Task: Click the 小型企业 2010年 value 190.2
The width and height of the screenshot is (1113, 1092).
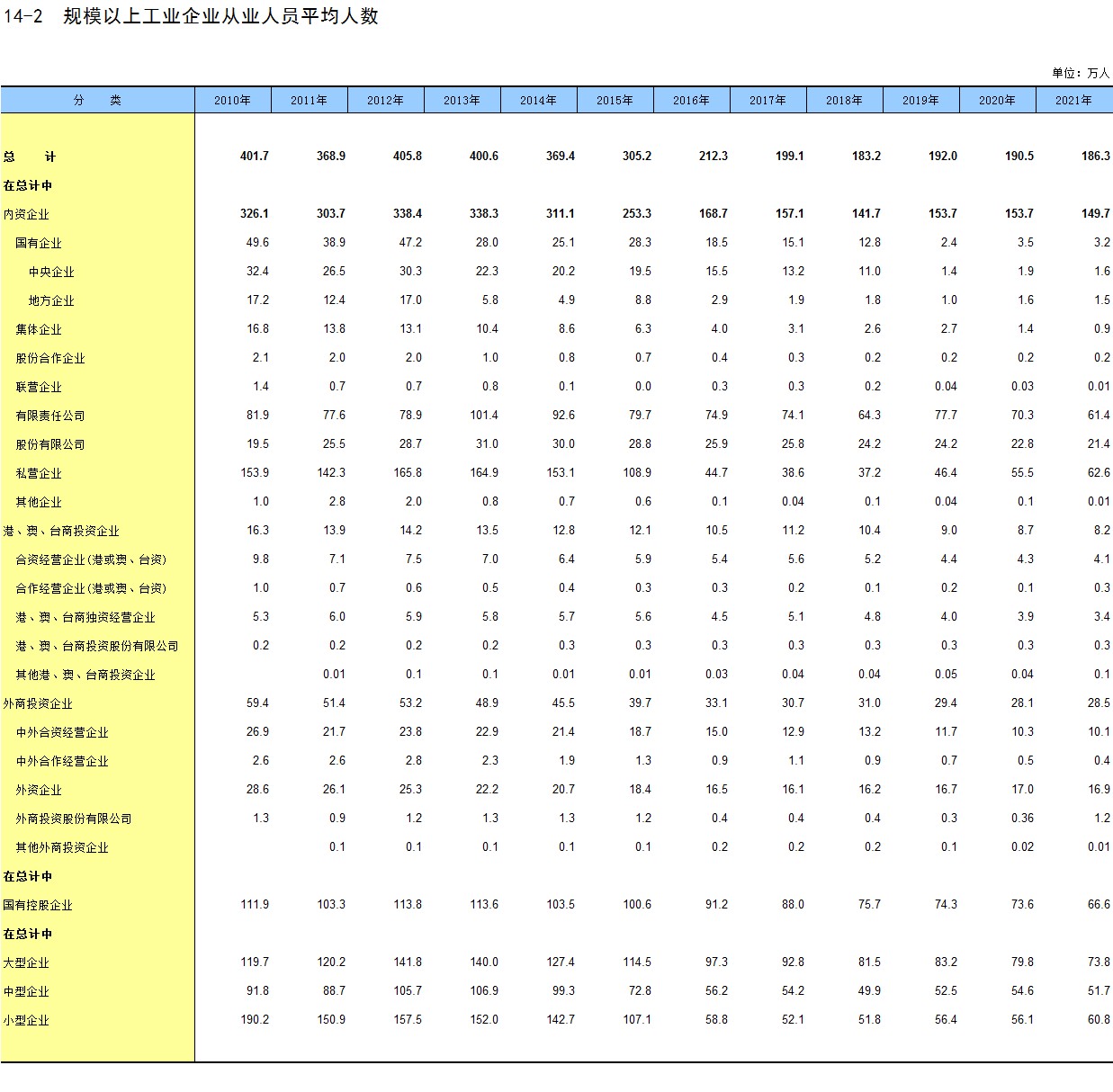Action: 255,1019
